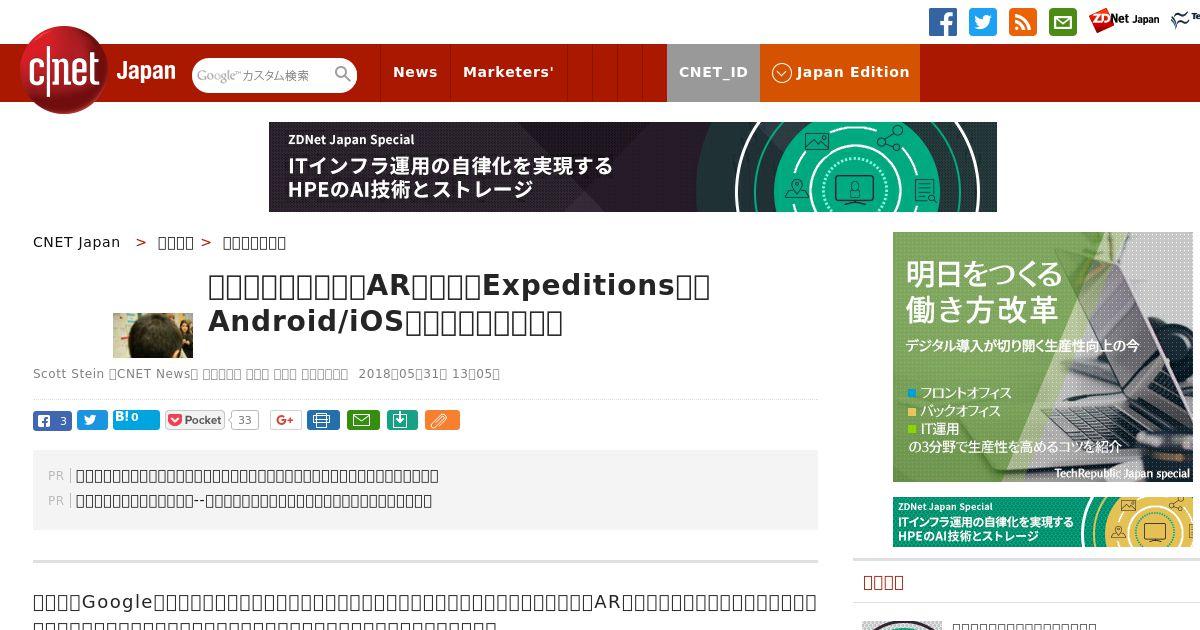Open the CNET_ID tab
This screenshot has width=1200, height=630.
[713, 72]
